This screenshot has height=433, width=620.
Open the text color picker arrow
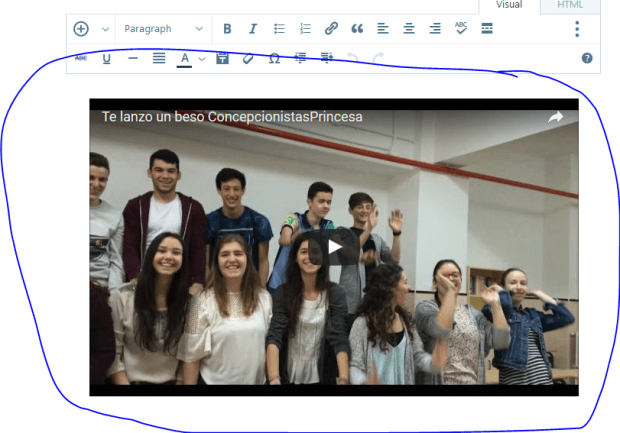tap(202, 58)
